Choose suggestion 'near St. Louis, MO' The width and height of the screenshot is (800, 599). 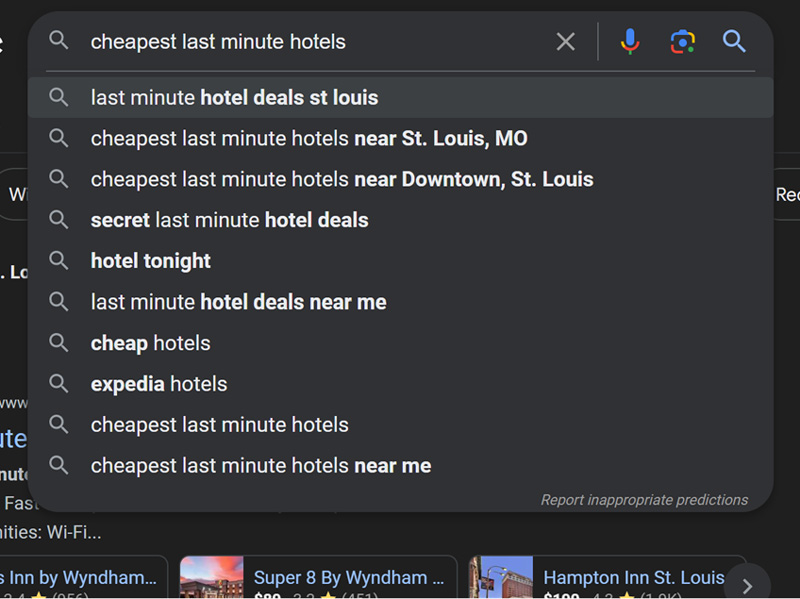[x=309, y=139]
